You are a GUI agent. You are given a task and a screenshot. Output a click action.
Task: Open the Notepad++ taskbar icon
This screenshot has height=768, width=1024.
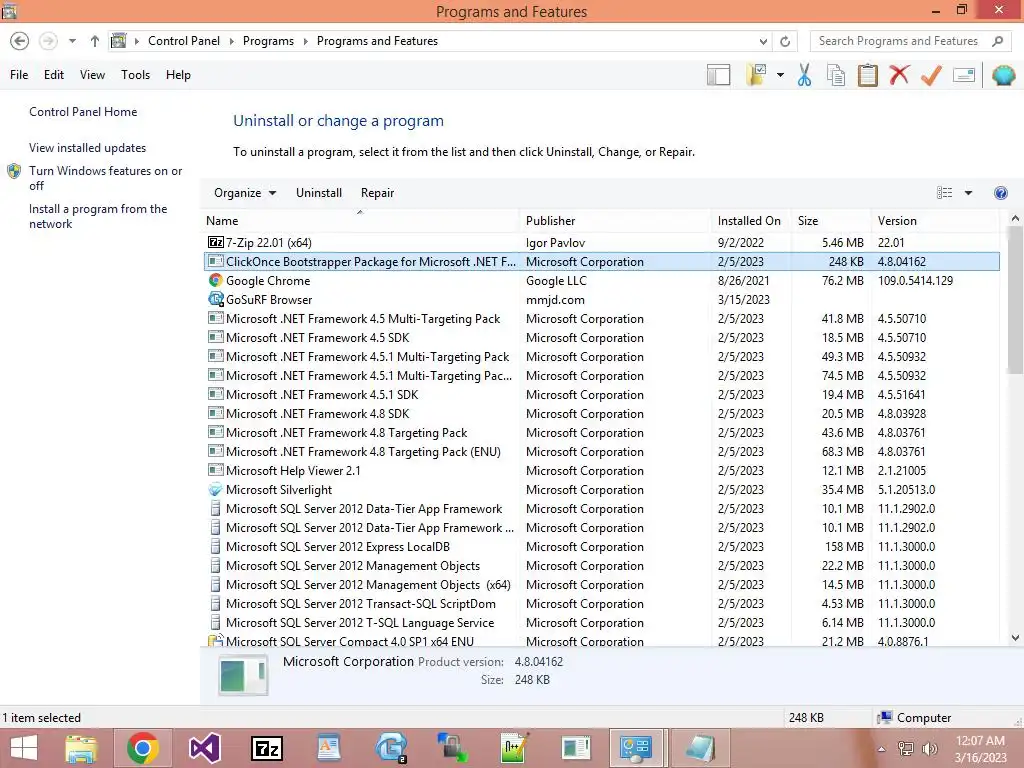513,748
